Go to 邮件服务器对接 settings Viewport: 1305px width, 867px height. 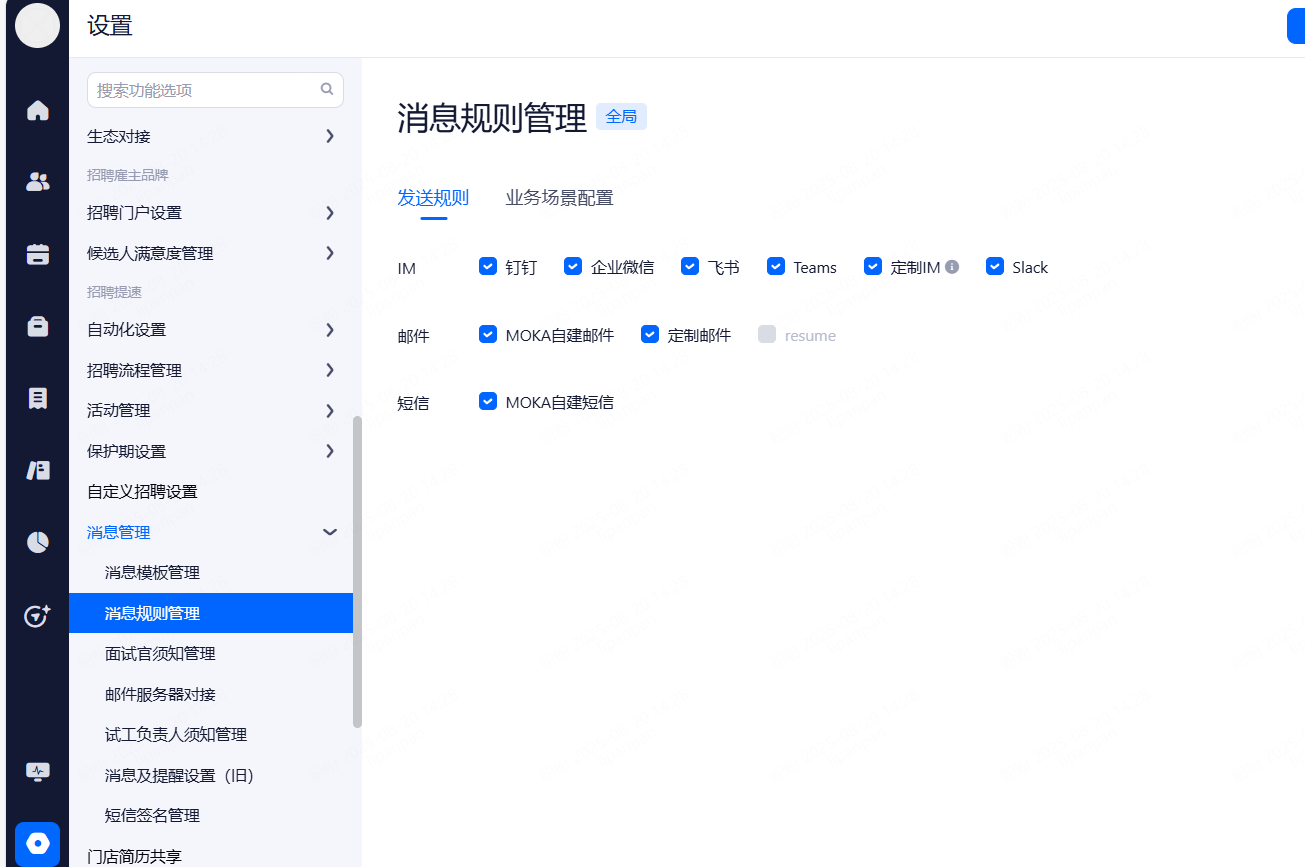pos(160,694)
